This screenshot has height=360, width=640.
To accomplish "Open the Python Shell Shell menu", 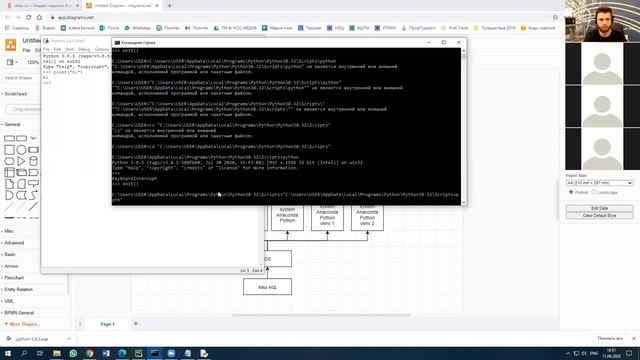I will pos(69,49).
